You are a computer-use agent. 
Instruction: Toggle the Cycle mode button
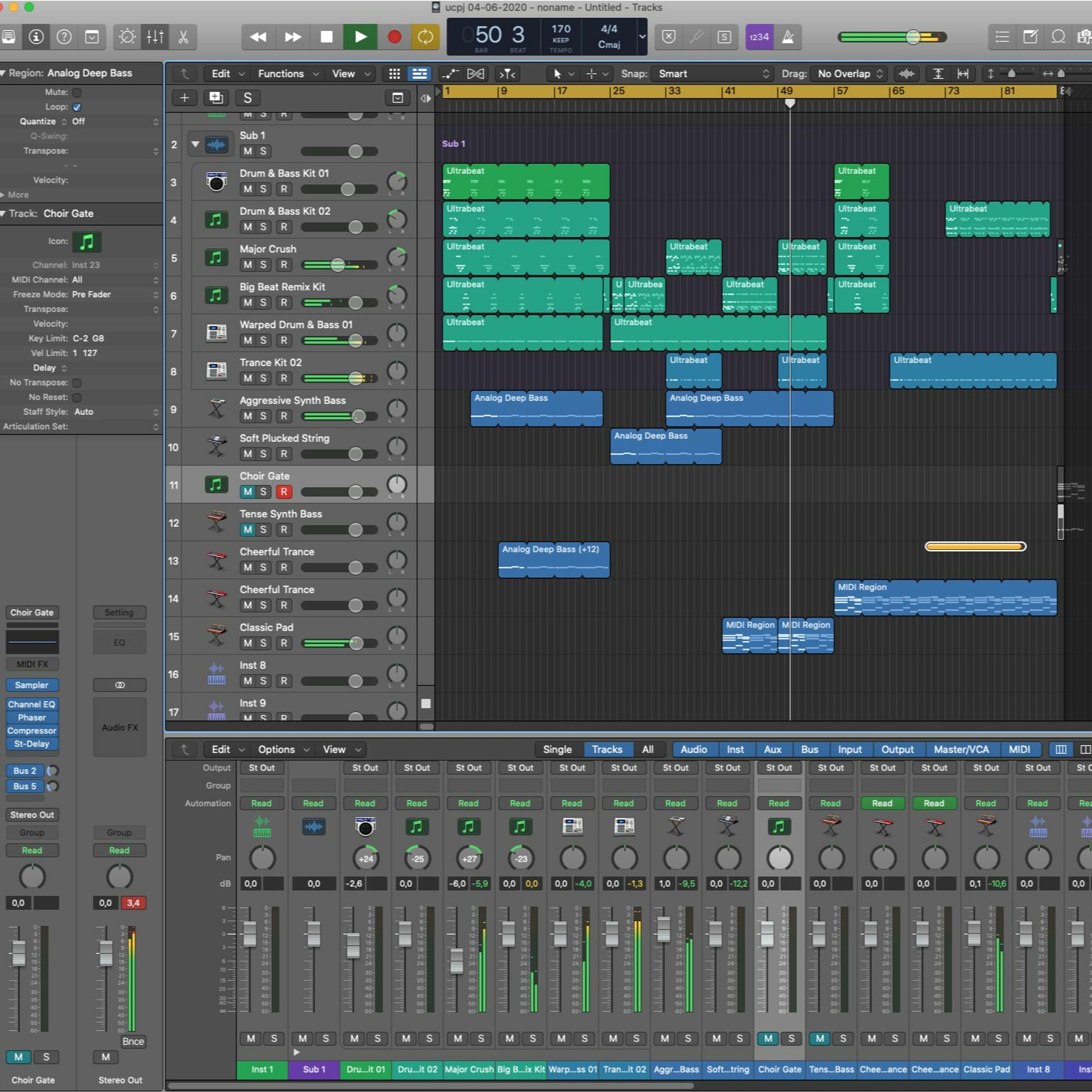click(425, 37)
